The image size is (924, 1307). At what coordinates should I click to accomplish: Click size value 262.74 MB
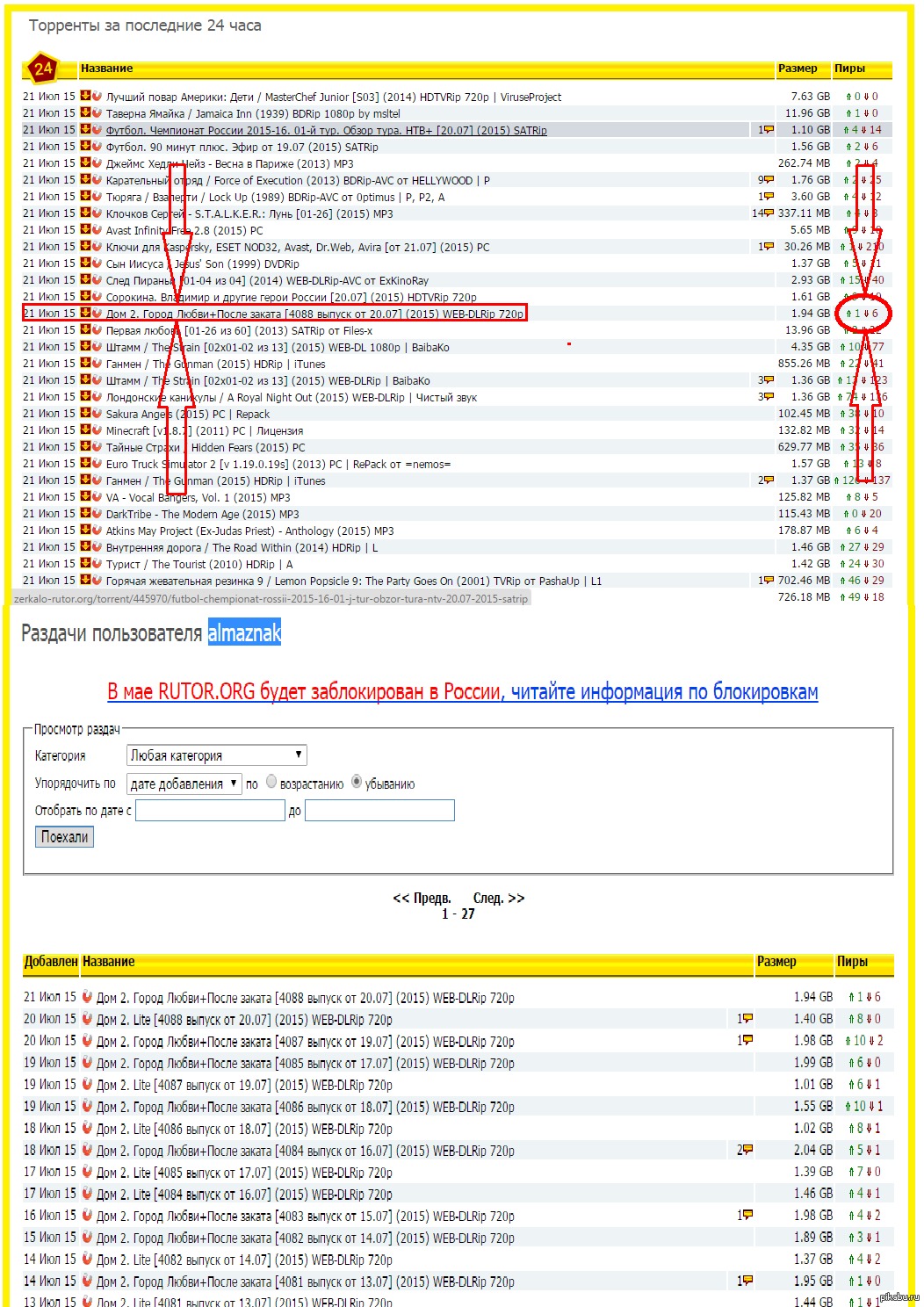pyautogui.click(x=804, y=163)
